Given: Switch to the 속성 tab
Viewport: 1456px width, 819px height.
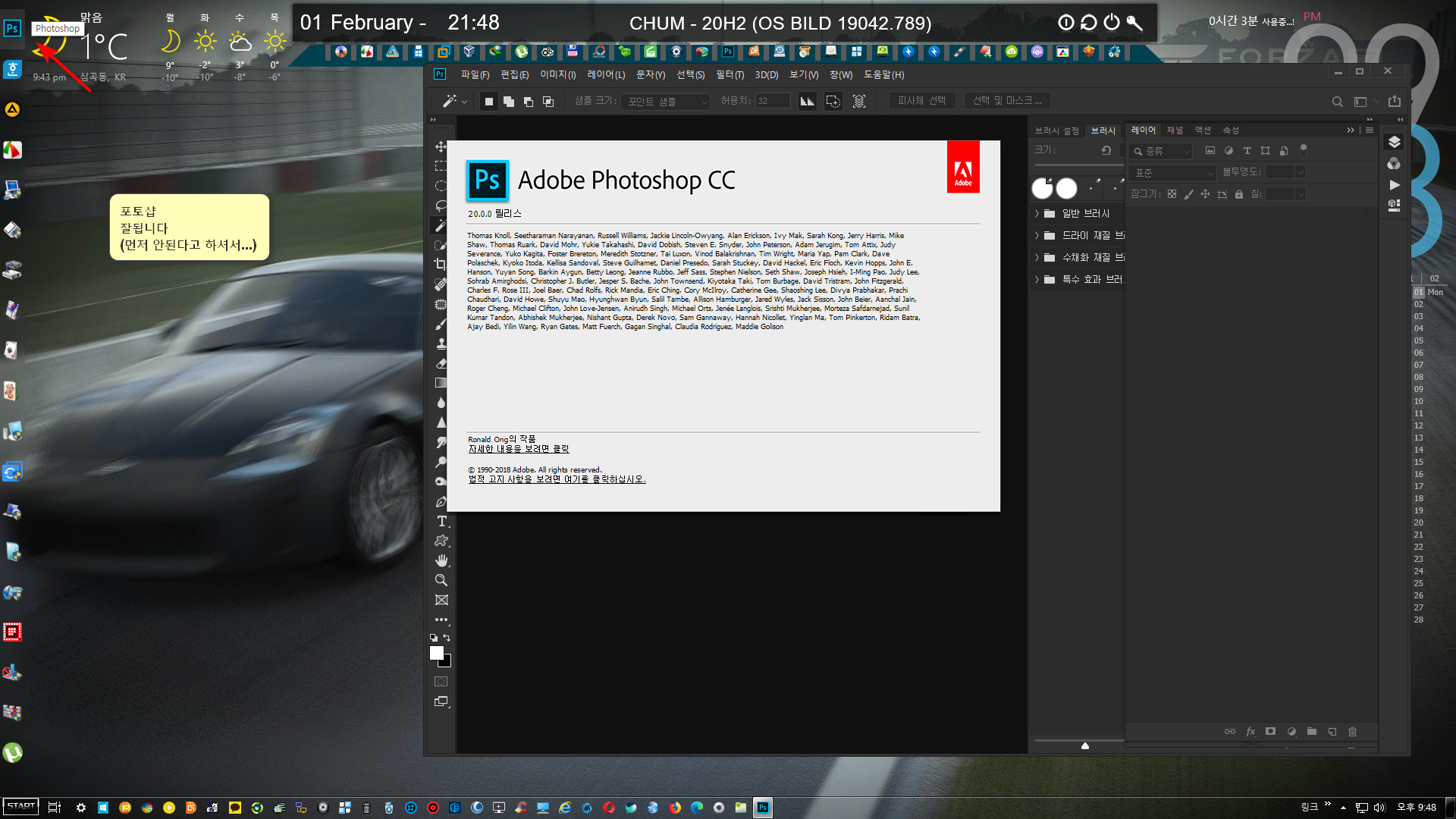Looking at the screenshot, I should 1231,130.
